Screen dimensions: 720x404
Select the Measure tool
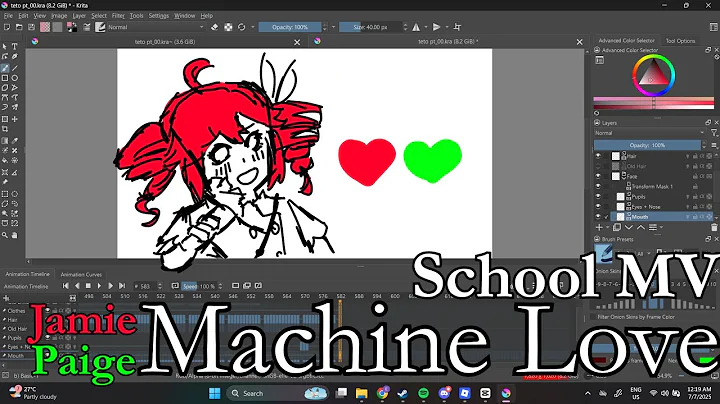15,172
